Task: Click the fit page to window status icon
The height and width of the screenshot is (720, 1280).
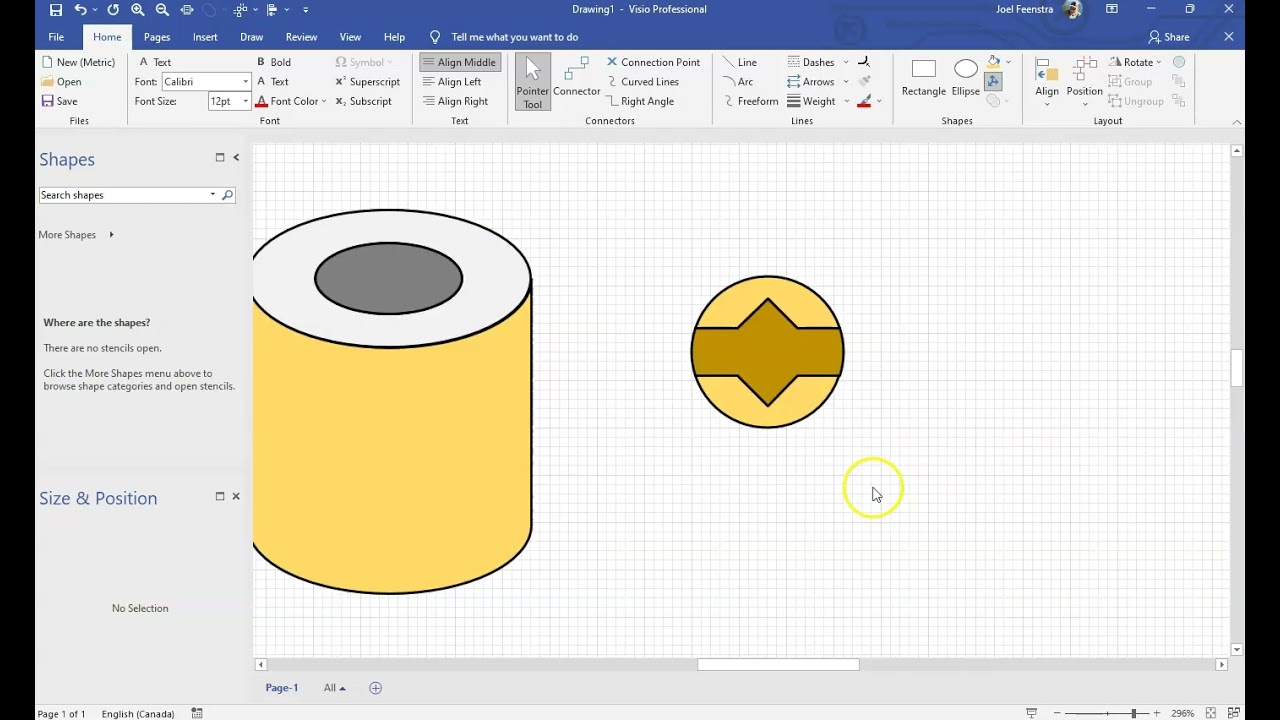Action: [1210, 713]
